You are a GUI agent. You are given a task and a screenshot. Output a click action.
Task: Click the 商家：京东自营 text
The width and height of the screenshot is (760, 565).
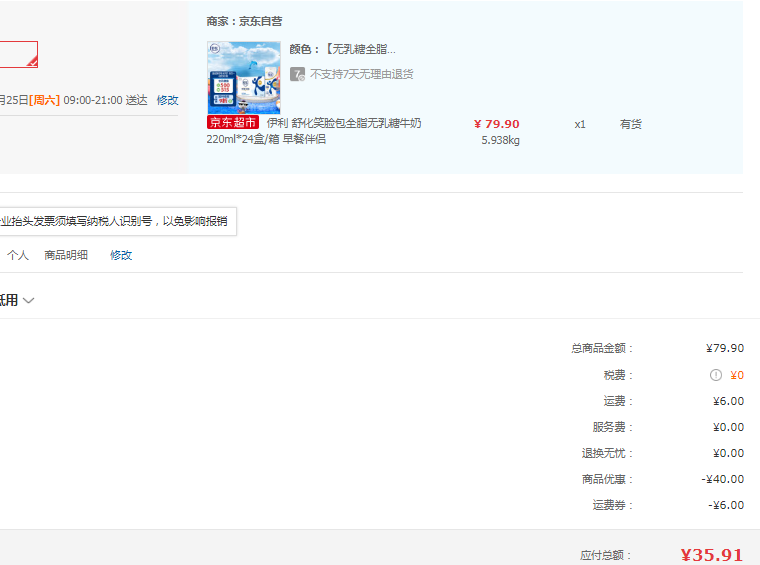tap(244, 21)
